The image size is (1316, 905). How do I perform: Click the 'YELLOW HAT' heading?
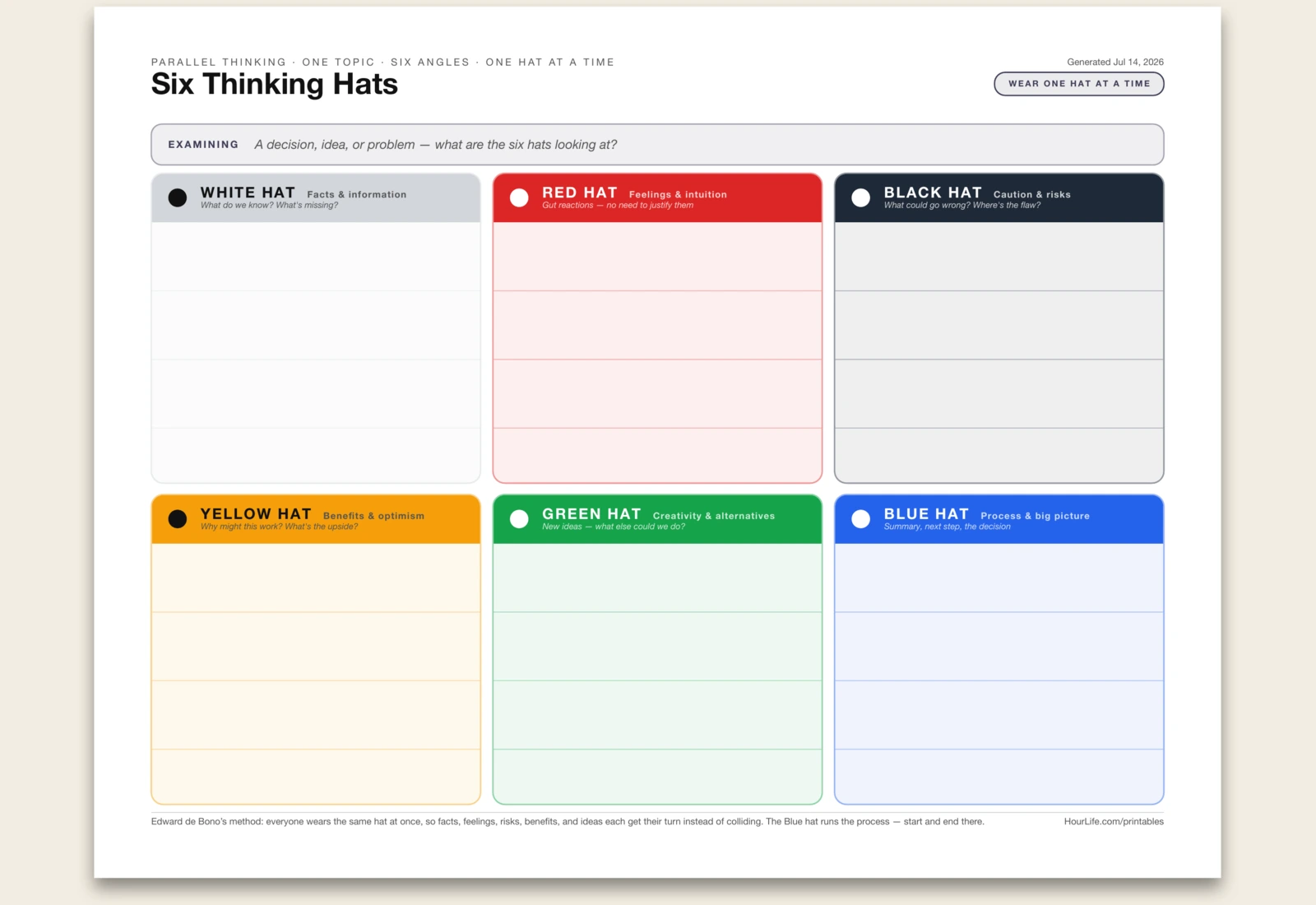[256, 514]
